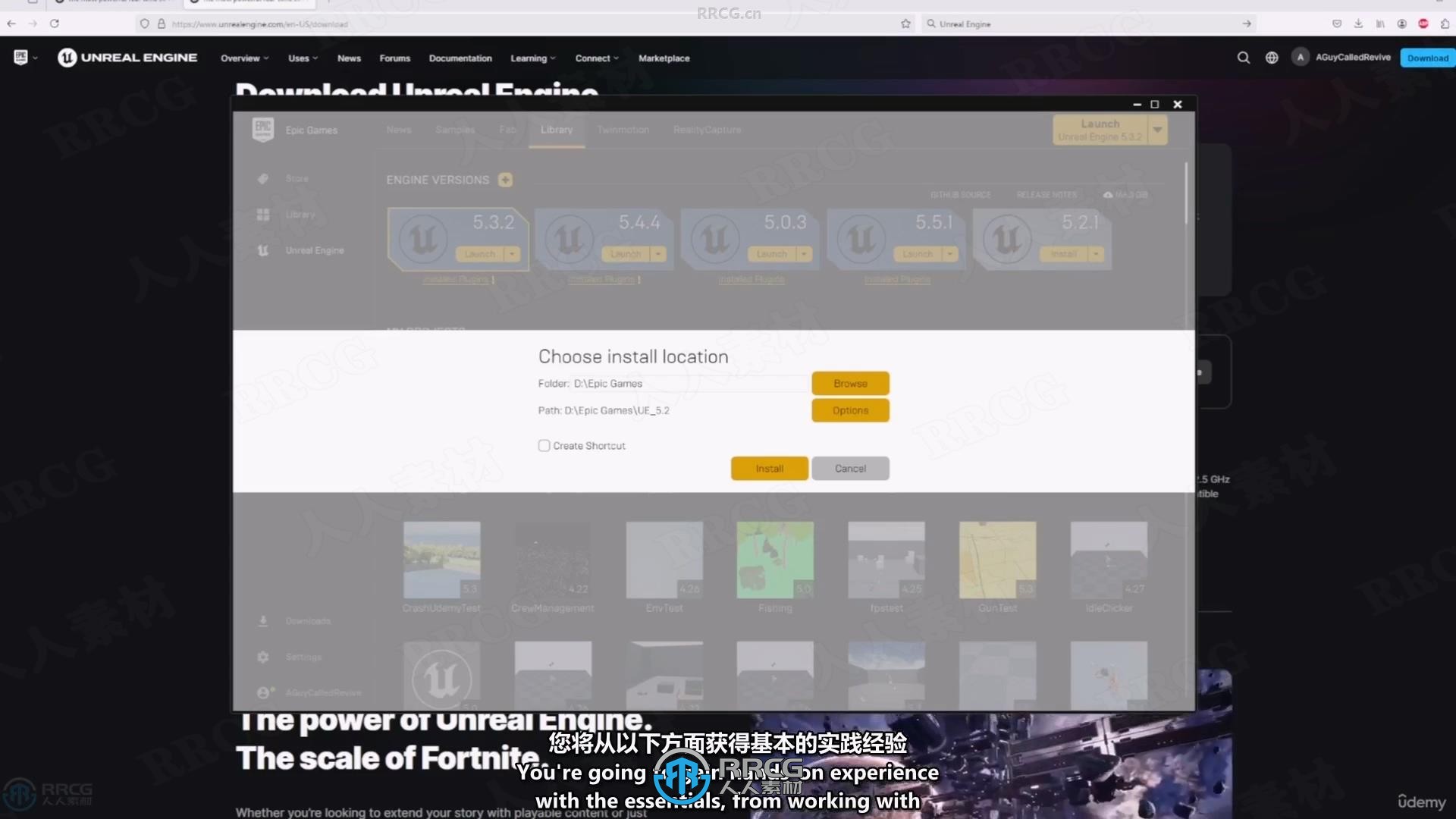1456x819 pixels.
Task: Expand the dropdown arrow on the 5.5.1 slot
Action: [x=950, y=254]
